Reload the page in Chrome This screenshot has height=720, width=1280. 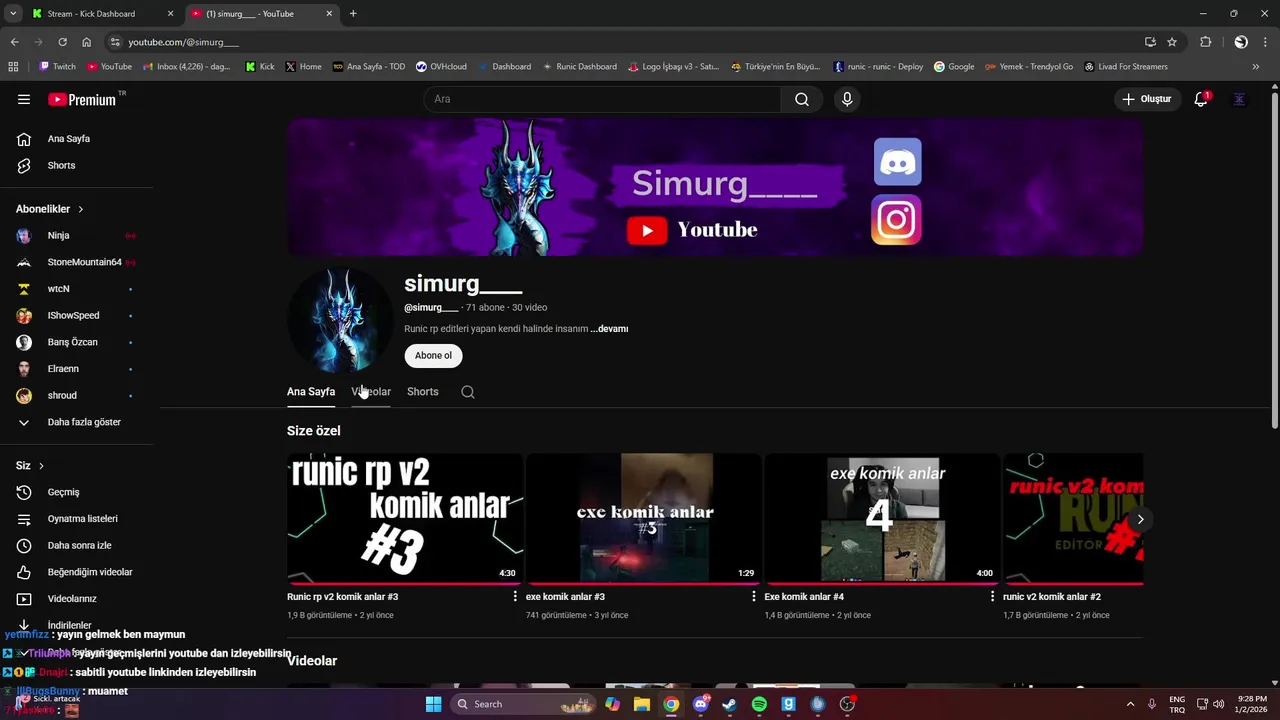[x=62, y=42]
